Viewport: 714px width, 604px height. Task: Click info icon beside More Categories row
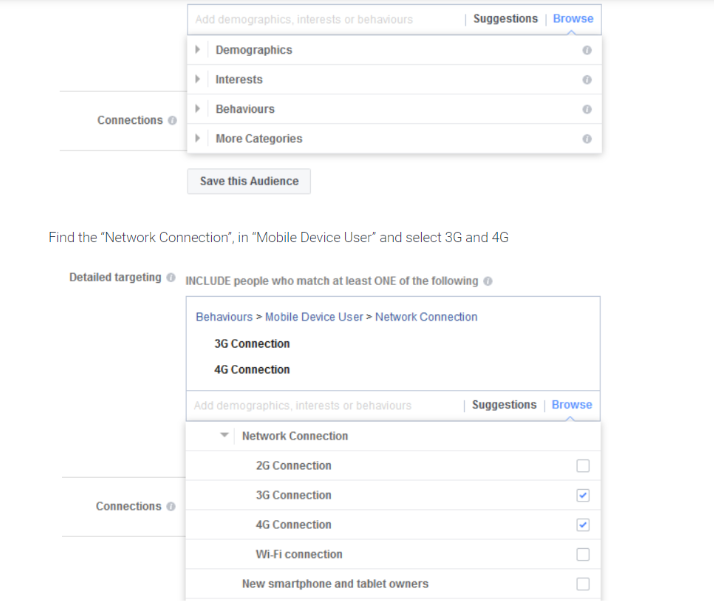tap(587, 139)
